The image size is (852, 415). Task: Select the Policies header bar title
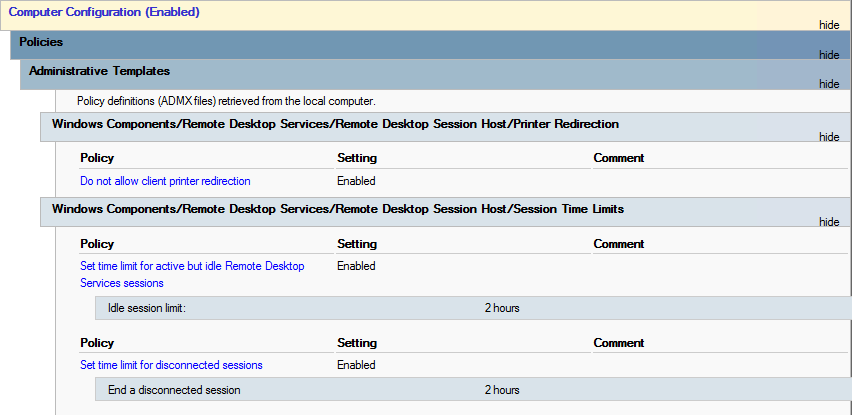click(x=41, y=42)
